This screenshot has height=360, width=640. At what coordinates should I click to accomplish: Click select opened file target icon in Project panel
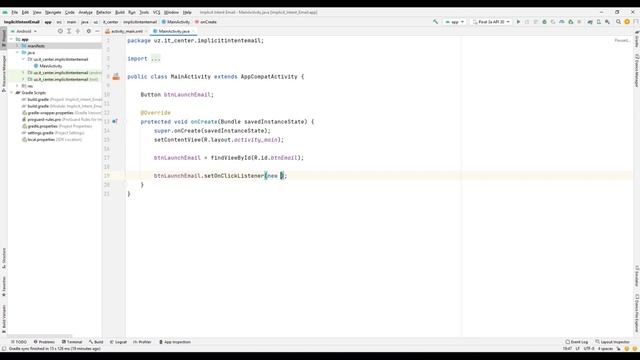pyautogui.click(x=60, y=31)
